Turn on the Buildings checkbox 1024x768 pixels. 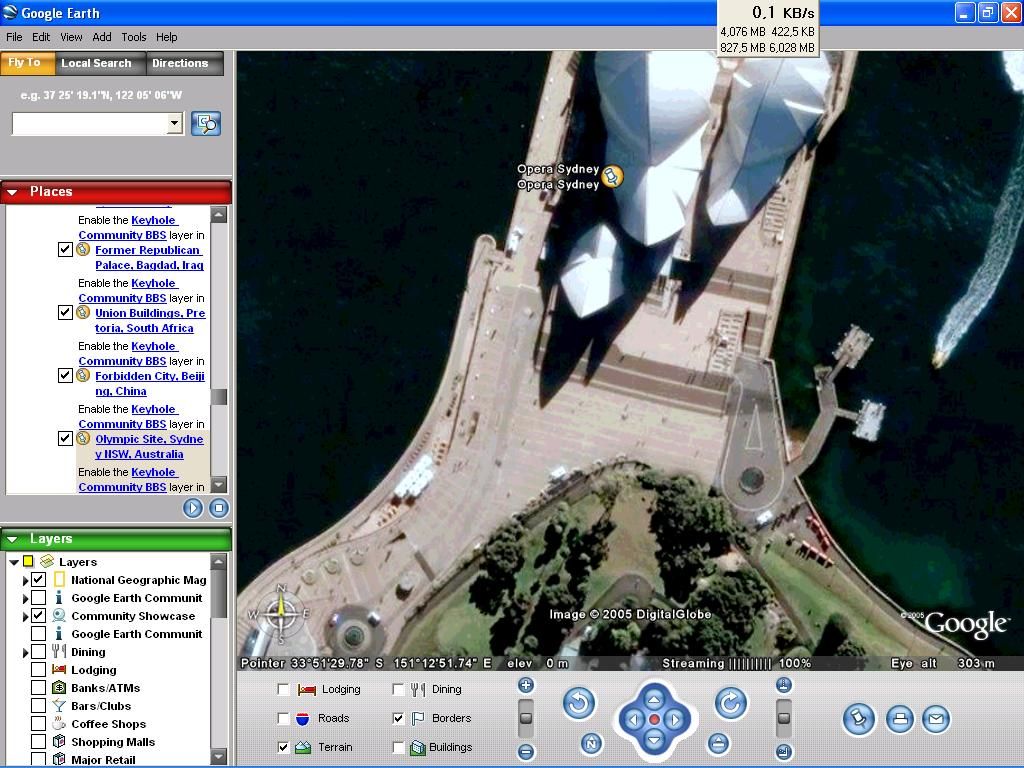(x=398, y=747)
